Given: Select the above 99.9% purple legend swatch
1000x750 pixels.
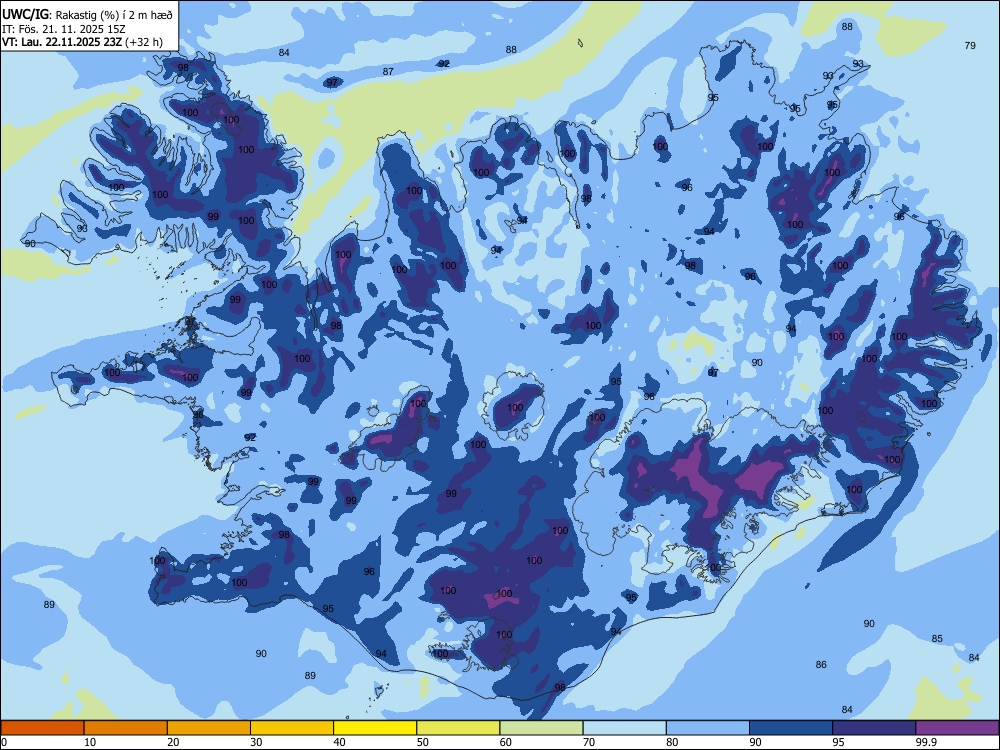Looking at the screenshot, I should (x=957, y=728).
